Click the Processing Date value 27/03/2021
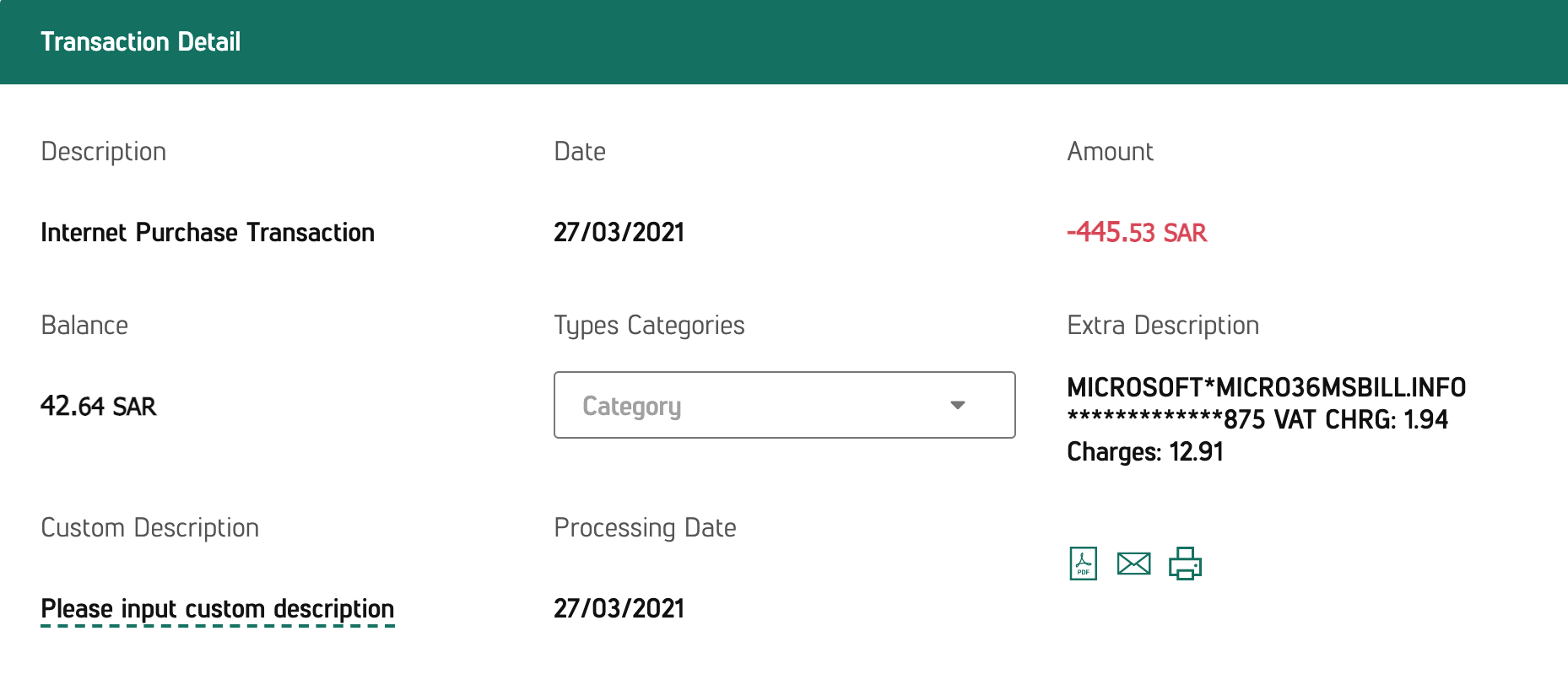 pyautogui.click(x=619, y=608)
